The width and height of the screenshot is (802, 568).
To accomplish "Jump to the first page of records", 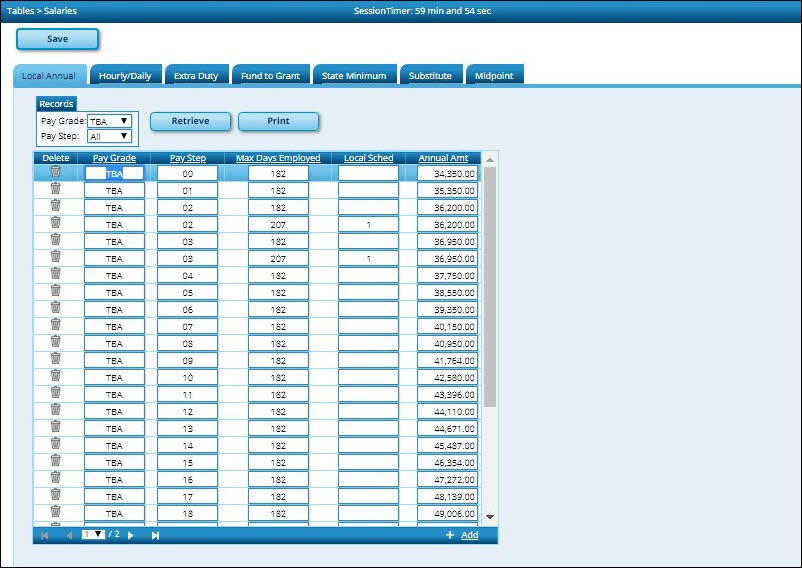I will click(44, 536).
